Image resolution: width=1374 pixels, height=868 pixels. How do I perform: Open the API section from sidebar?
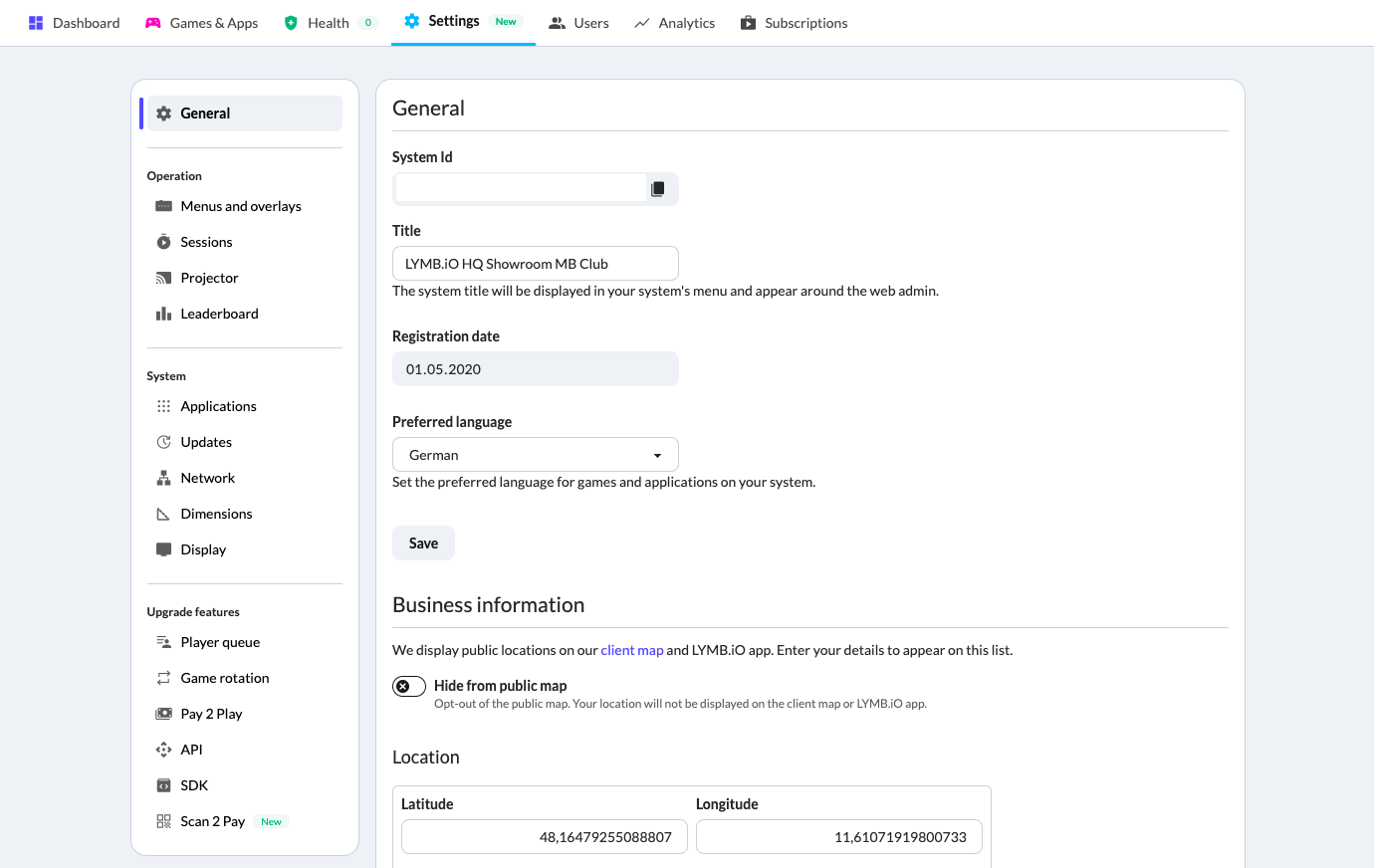click(x=191, y=750)
